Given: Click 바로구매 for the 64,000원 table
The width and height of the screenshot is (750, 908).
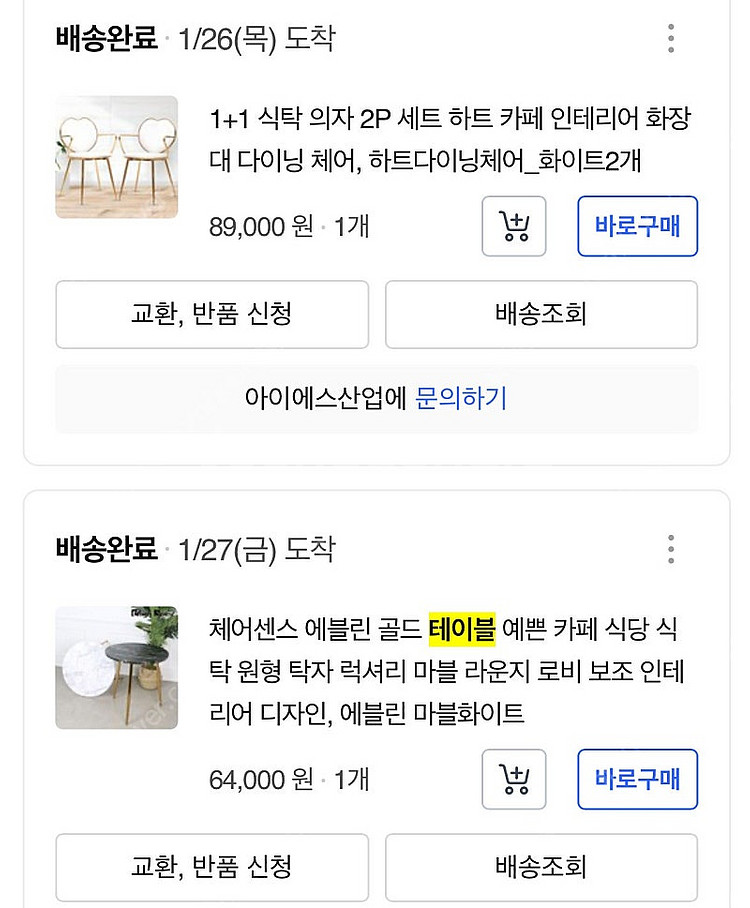Looking at the screenshot, I should pyautogui.click(x=637, y=779).
